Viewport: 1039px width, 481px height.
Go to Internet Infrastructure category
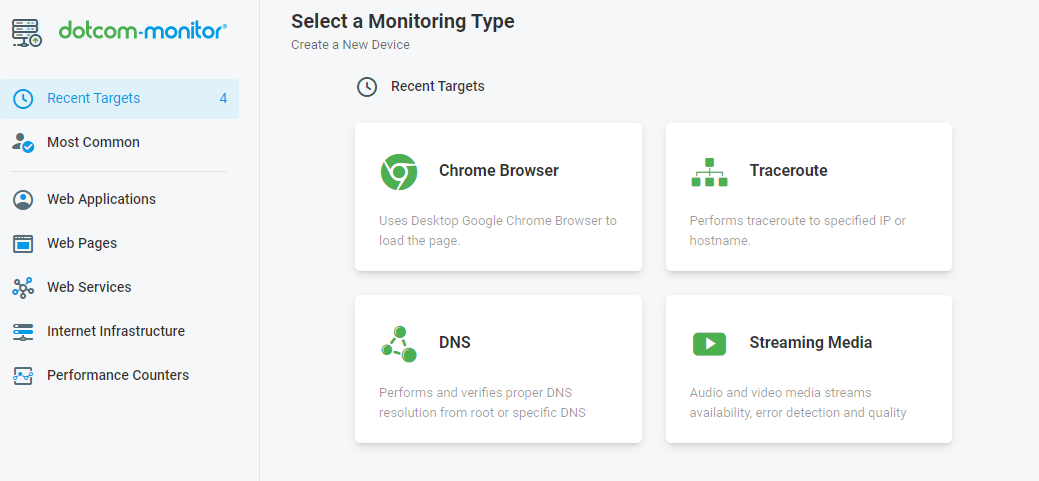click(x=119, y=331)
